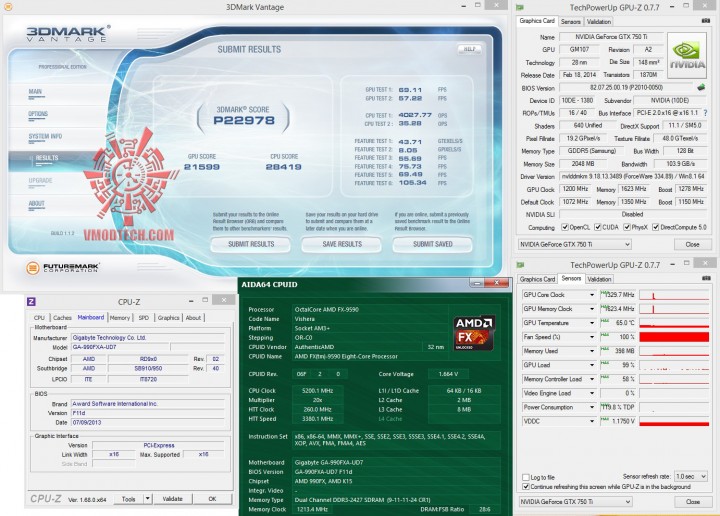Open the GPU Temperature sensor dropdown
This screenshot has width=720, height=516.
[591, 323]
